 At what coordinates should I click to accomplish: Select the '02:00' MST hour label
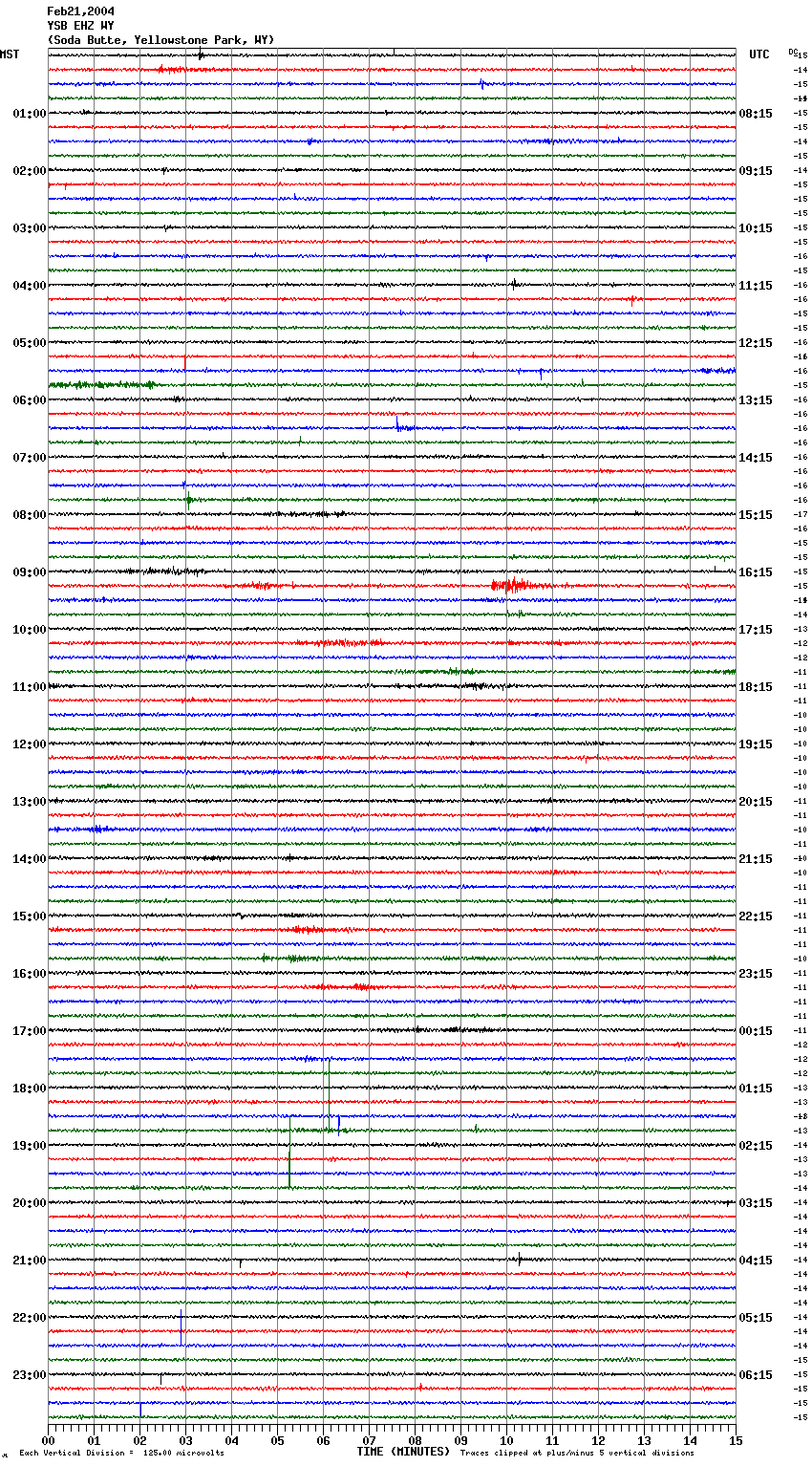pos(30,171)
